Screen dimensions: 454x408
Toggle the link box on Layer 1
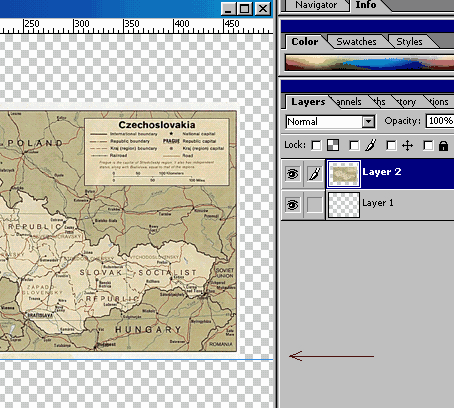point(315,204)
